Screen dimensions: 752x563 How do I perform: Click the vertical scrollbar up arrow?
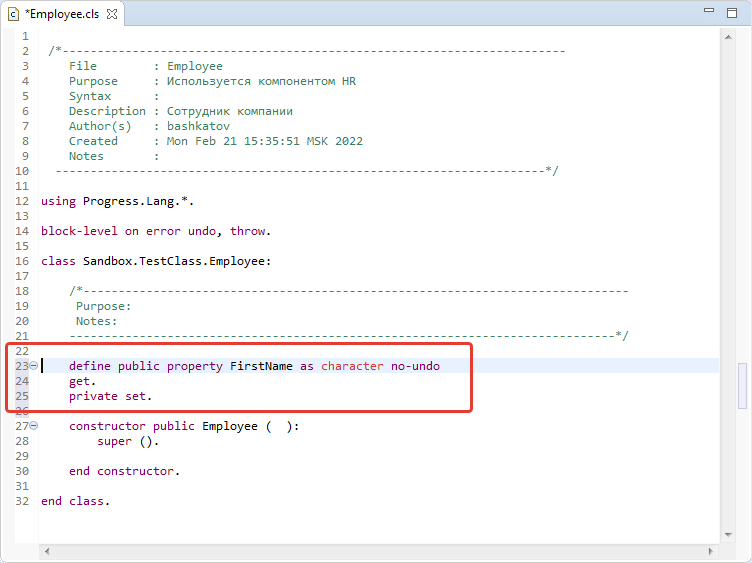728,37
